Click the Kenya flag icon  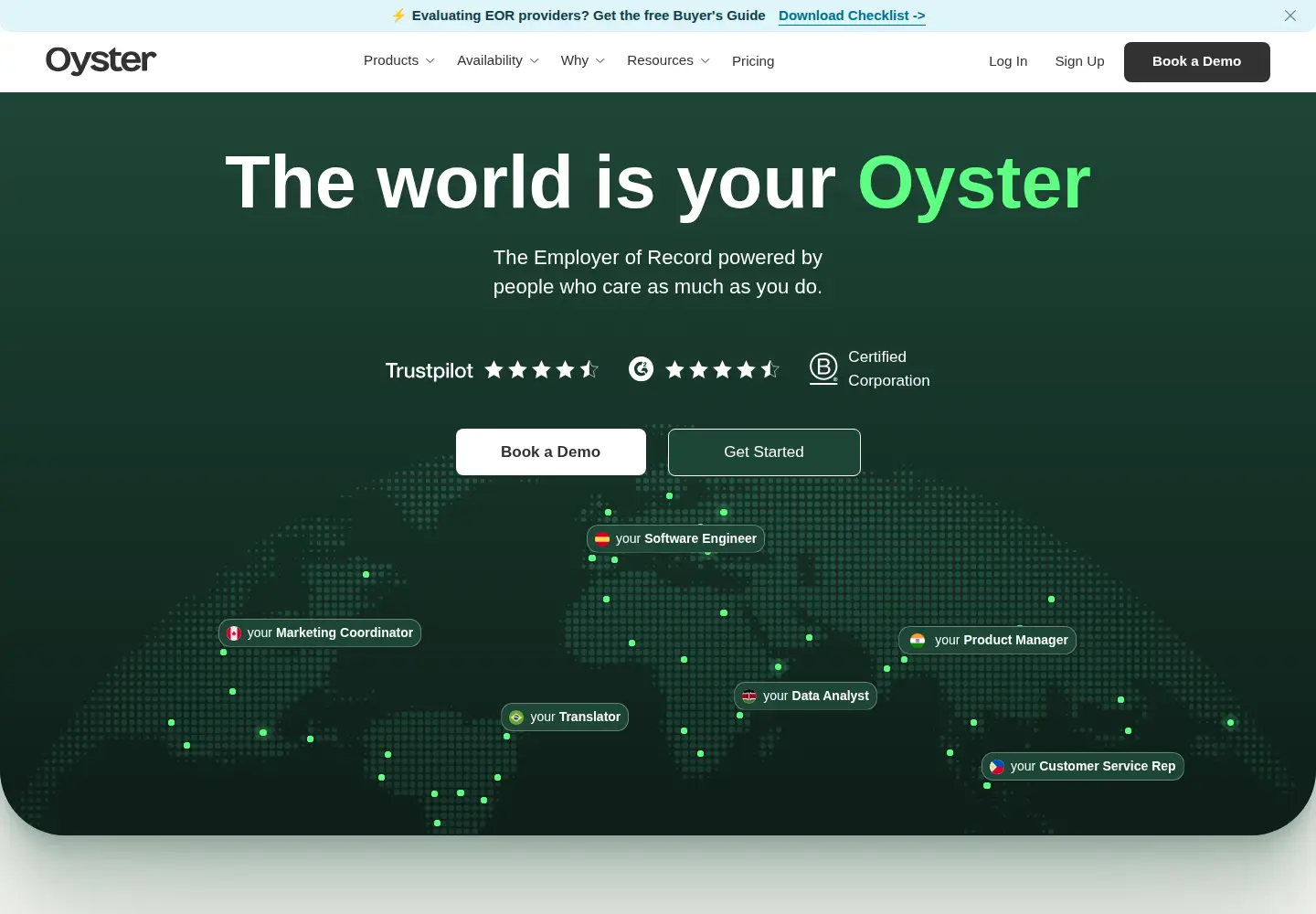coord(749,696)
